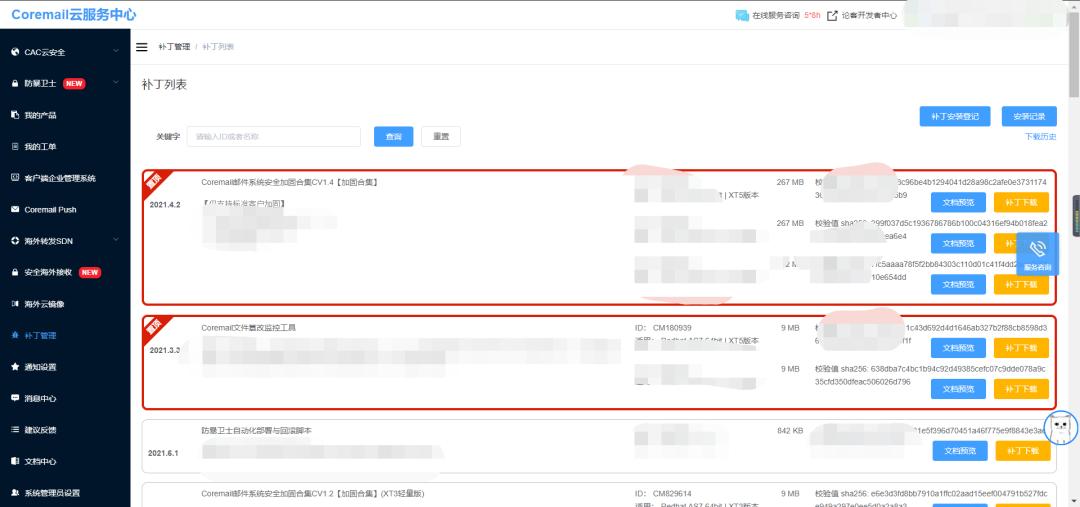Click the 海外云镜像 sidebar icon

pos(15,304)
